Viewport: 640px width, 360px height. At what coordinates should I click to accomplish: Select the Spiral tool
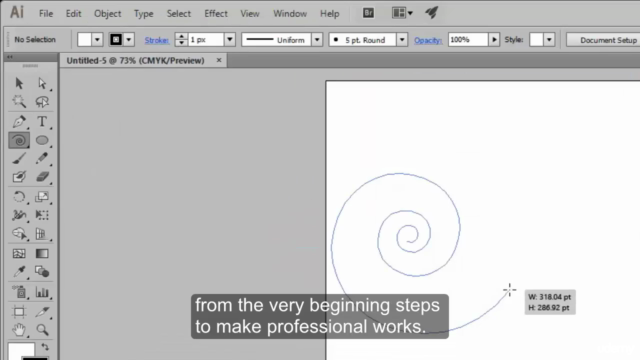19,140
